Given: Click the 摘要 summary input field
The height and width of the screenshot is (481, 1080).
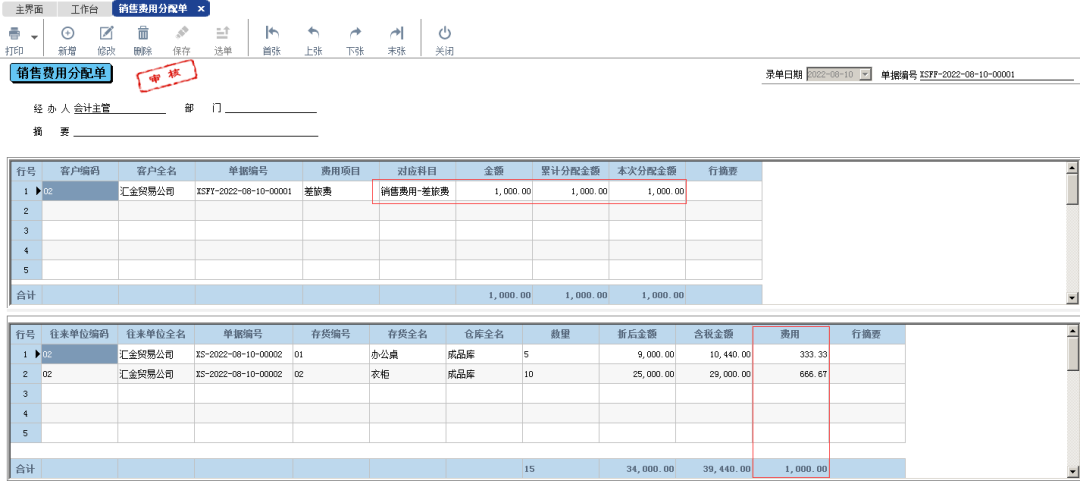Looking at the screenshot, I should click(x=195, y=131).
